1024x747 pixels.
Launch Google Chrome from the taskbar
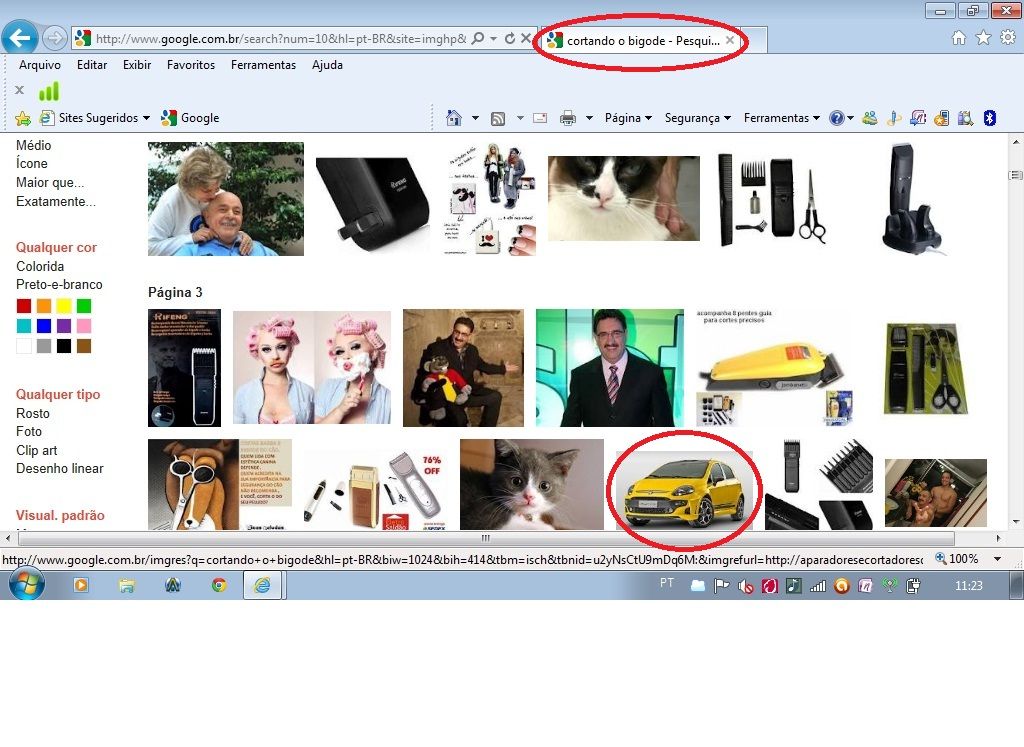(219, 586)
